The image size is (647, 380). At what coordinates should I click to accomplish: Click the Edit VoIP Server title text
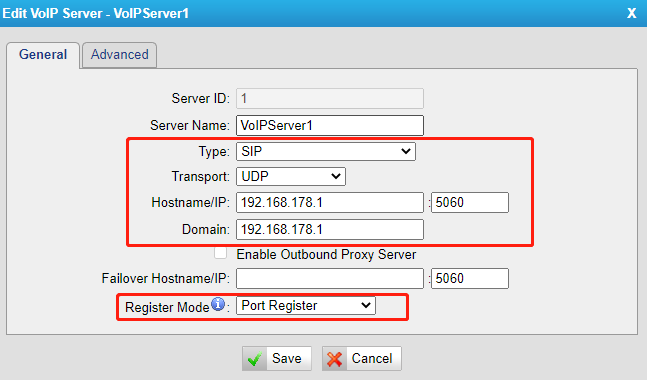(x=95, y=13)
